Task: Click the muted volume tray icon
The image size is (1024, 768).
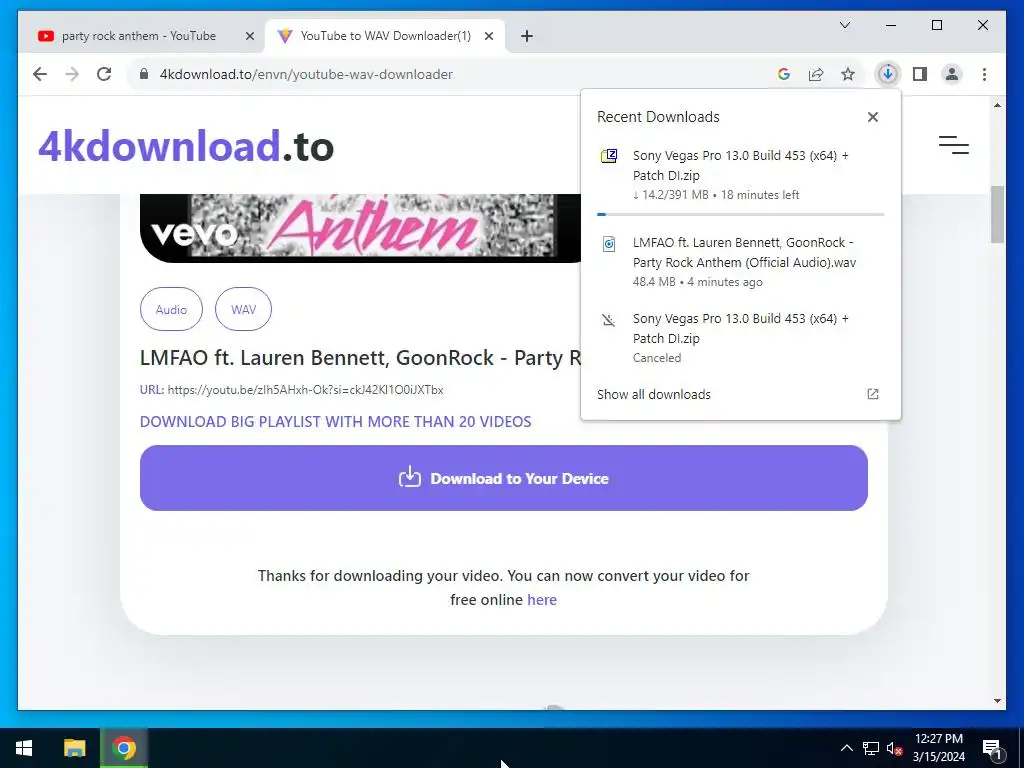Action: [x=894, y=748]
